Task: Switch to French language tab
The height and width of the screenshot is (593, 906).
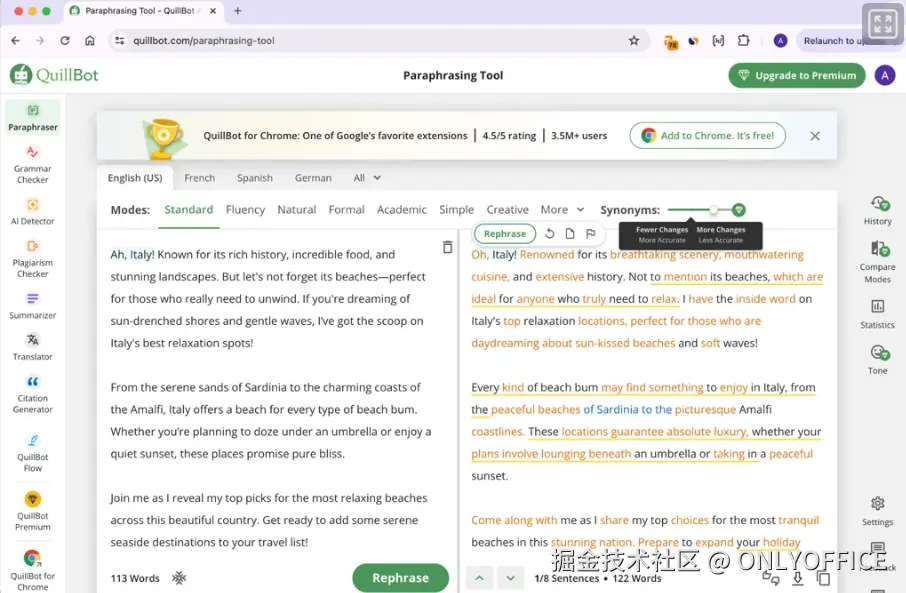Action: [x=199, y=178]
